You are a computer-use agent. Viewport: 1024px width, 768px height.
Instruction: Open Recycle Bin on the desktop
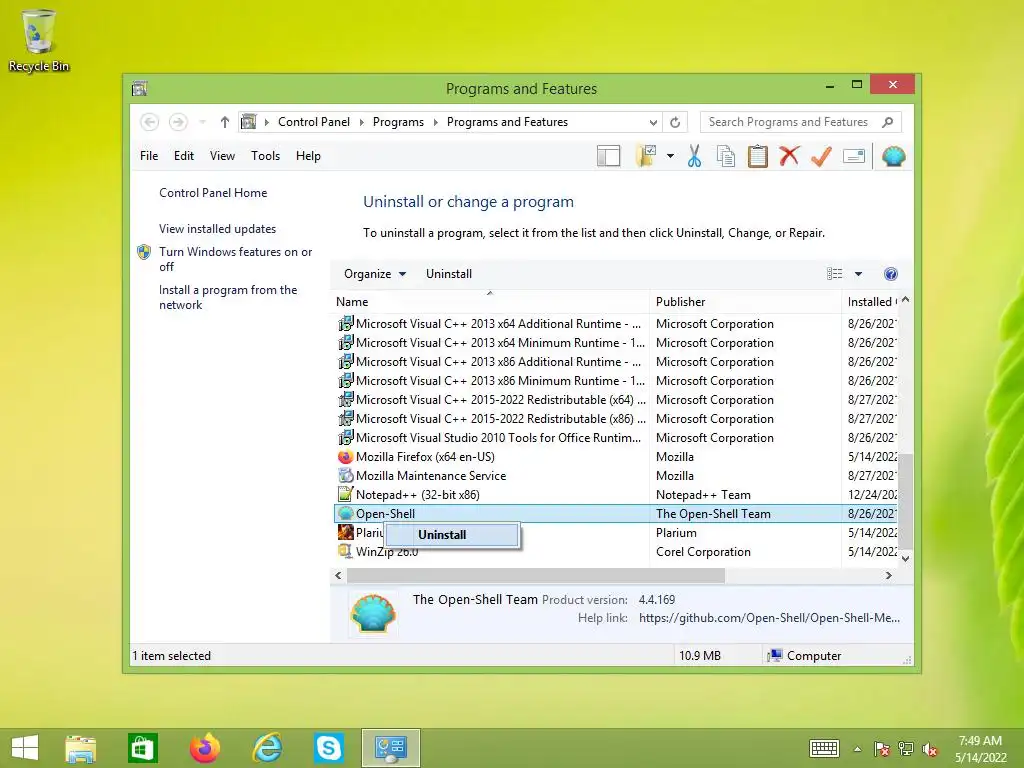(39, 40)
